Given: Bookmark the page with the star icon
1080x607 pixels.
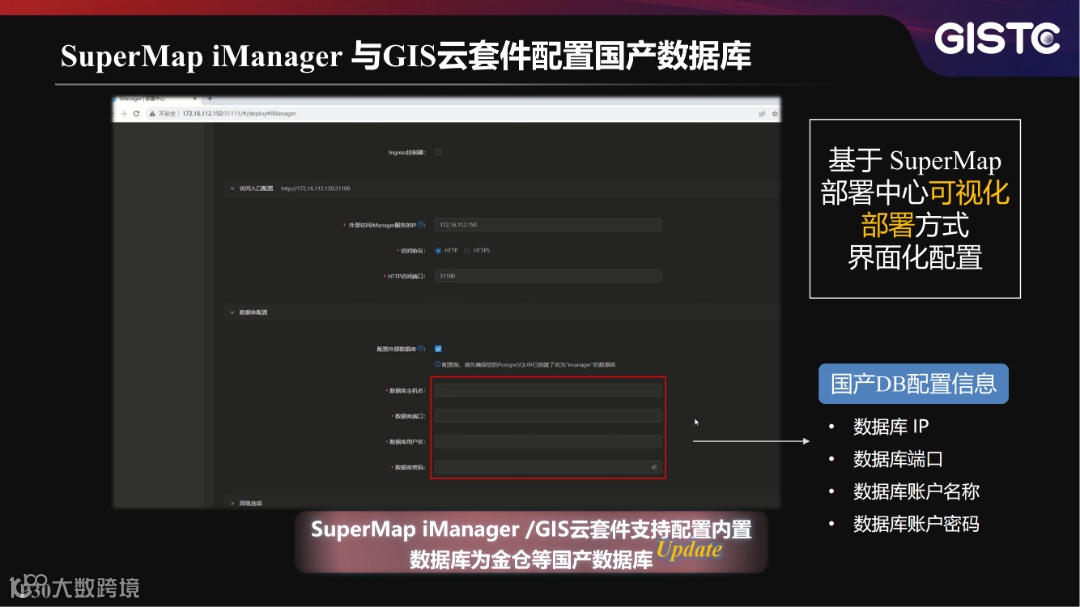Looking at the screenshot, I should click(775, 114).
